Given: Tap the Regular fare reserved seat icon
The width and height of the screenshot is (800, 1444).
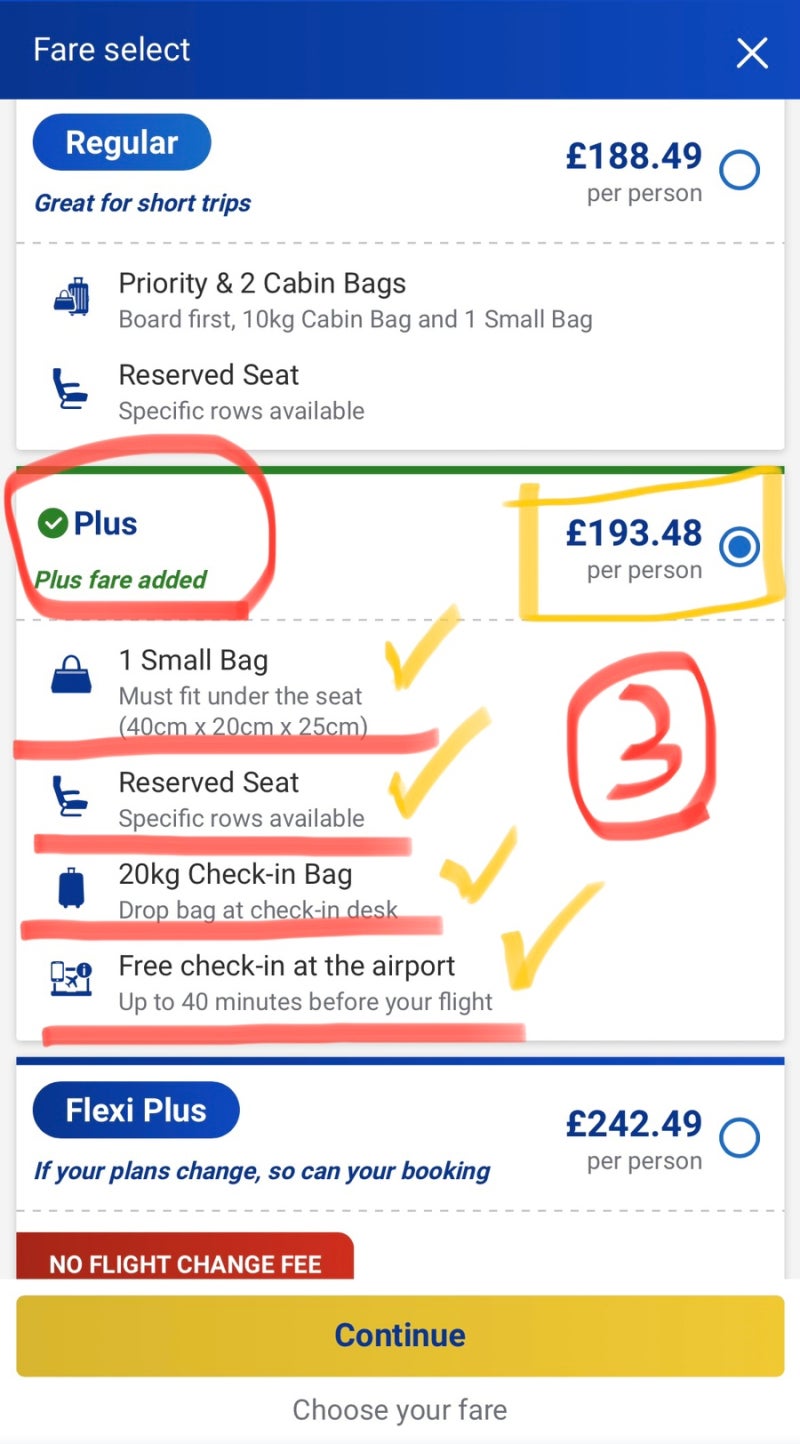Looking at the screenshot, I should pyautogui.click(x=71, y=390).
